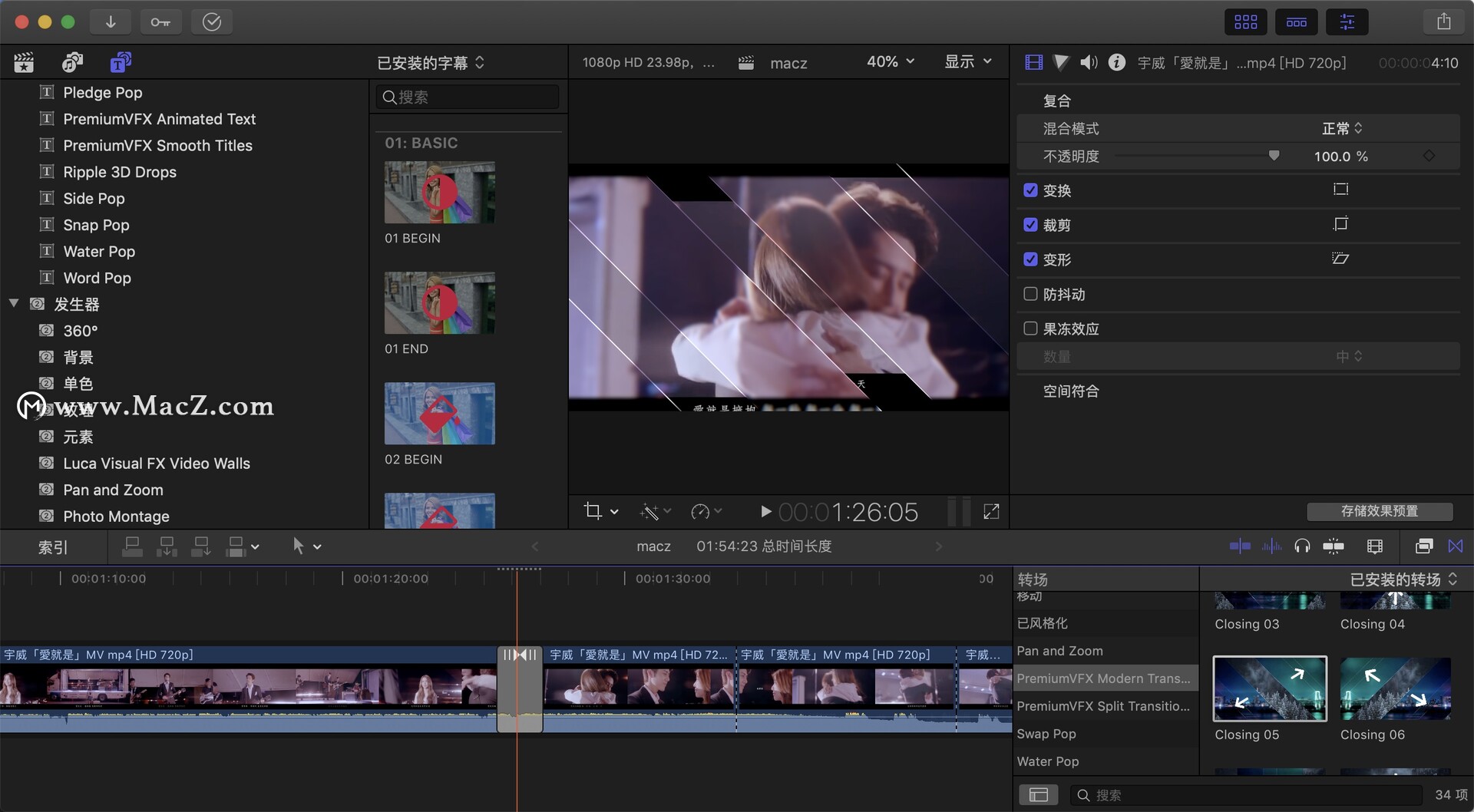Switch to the Color inspector triangle tab
1474x812 pixels.
point(1061,62)
